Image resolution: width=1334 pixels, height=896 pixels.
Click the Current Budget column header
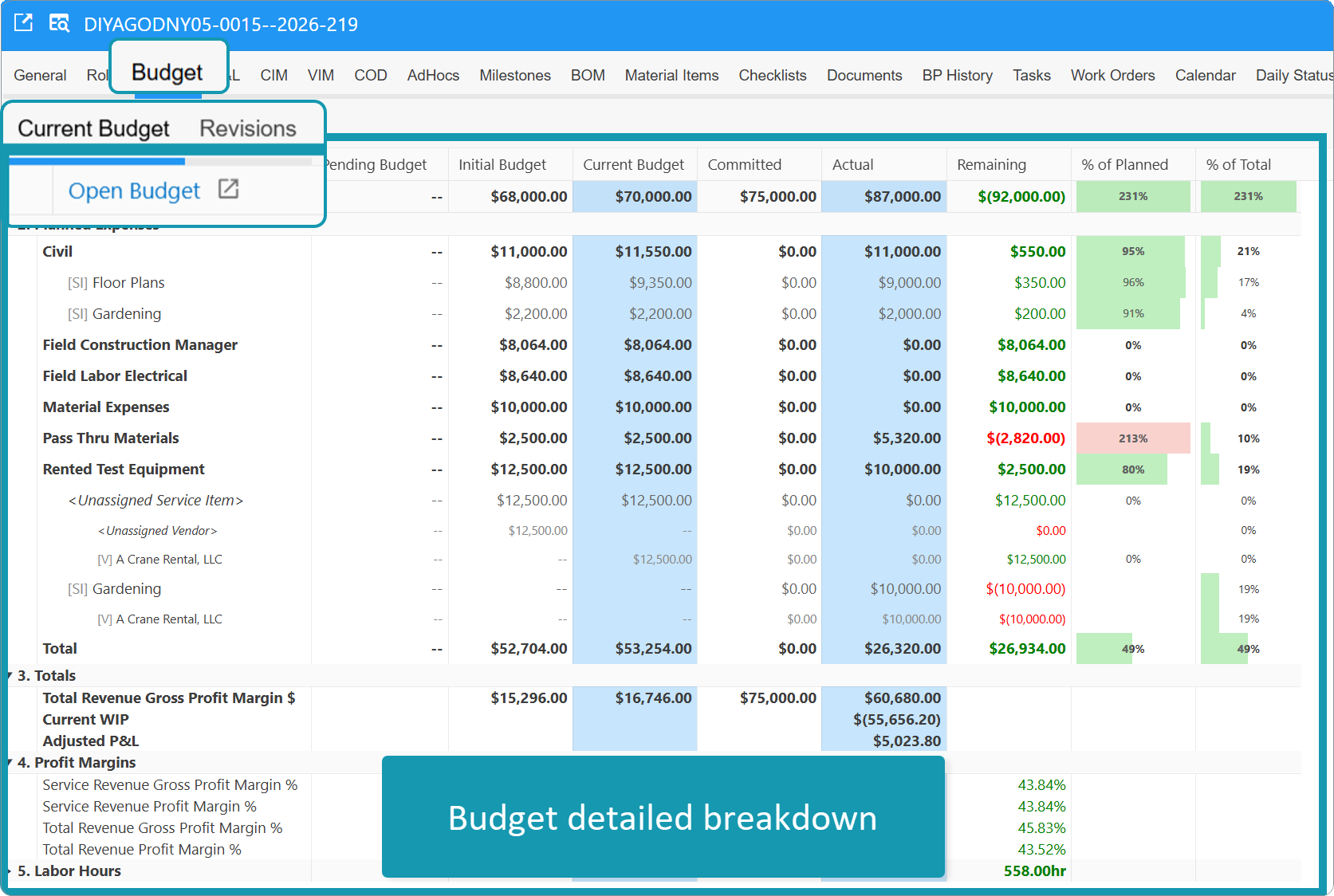[x=633, y=164]
